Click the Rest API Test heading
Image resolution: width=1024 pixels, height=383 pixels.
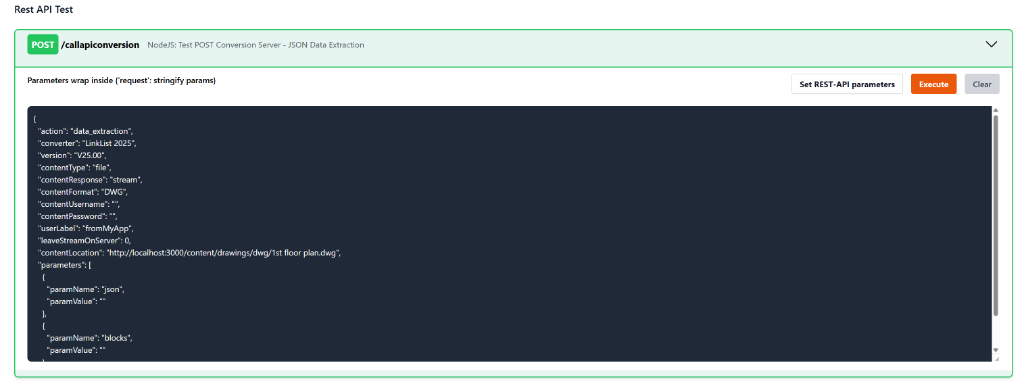(43, 11)
